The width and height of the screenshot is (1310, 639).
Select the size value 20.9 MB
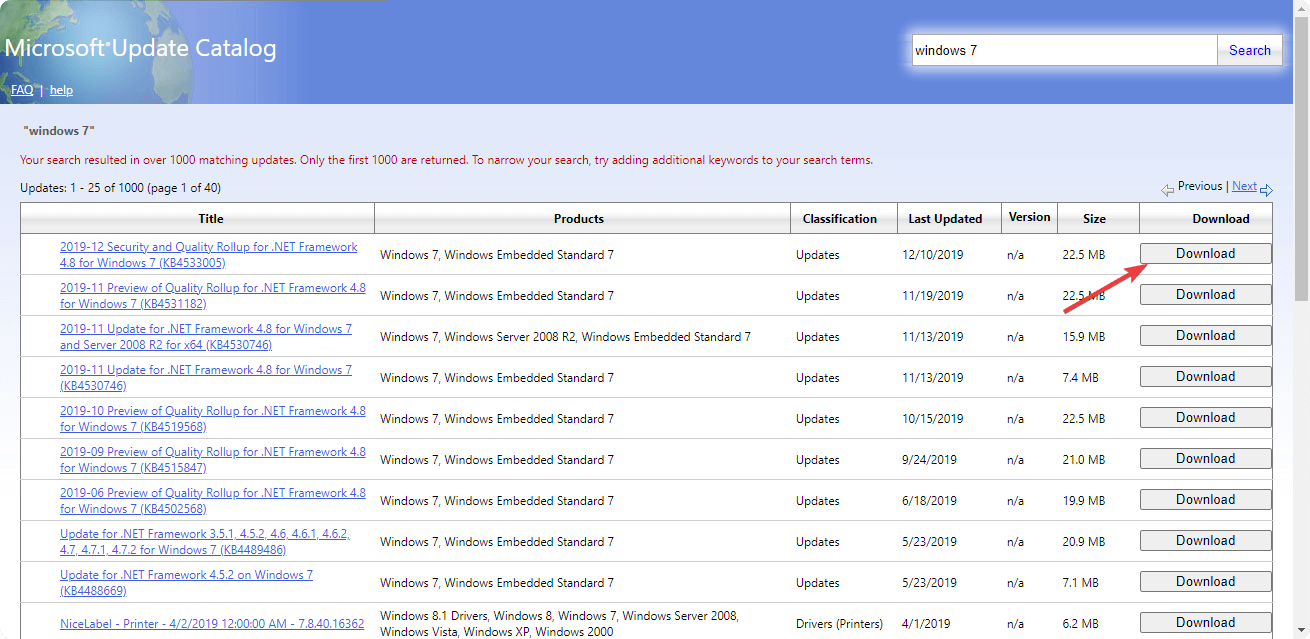click(x=1084, y=542)
